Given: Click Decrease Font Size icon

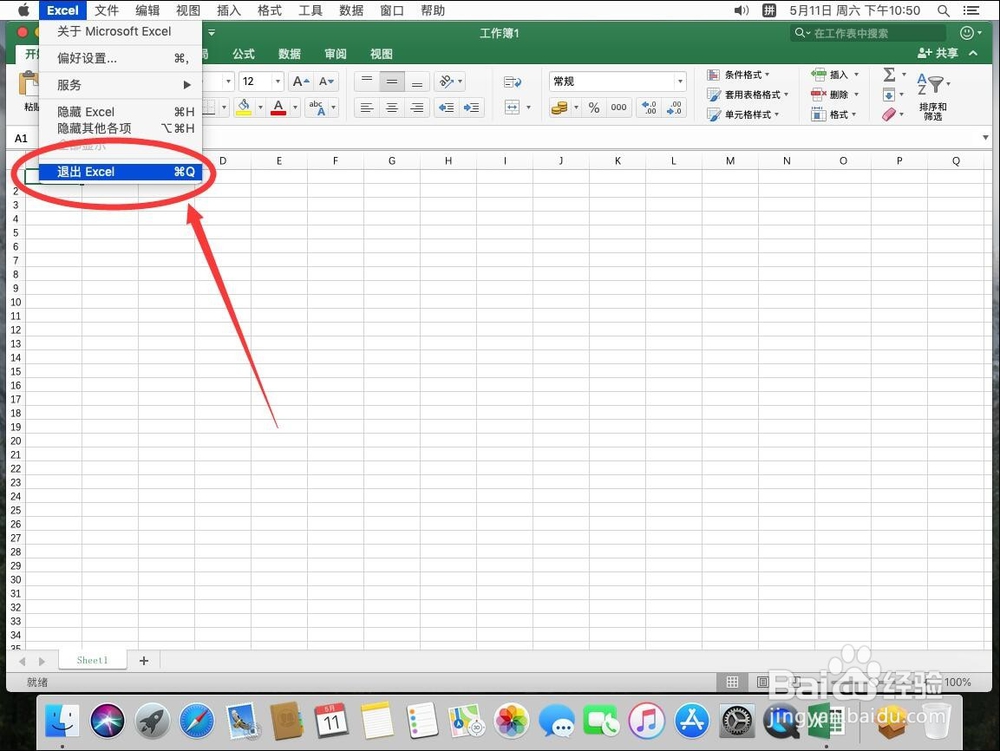Looking at the screenshot, I should [326, 82].
